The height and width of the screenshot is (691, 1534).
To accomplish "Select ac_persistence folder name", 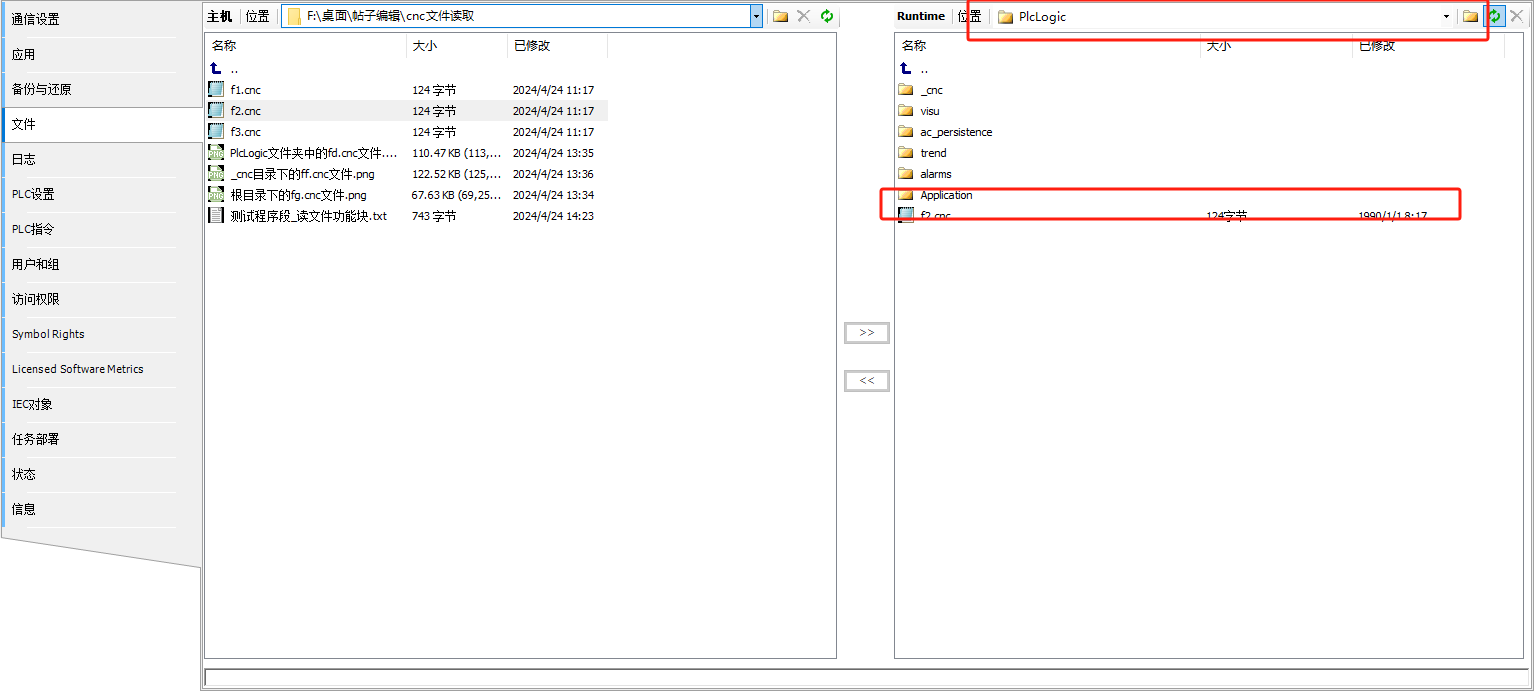I will coord(956,132).
